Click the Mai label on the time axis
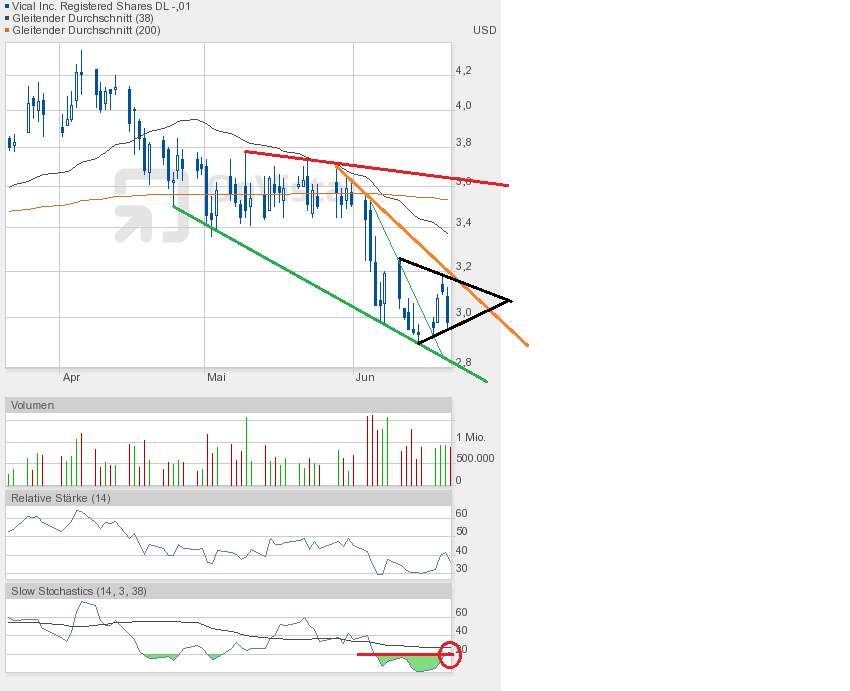The height and width of the screenshot is (691, 850). pyautogui.click(x=217, y=377)
